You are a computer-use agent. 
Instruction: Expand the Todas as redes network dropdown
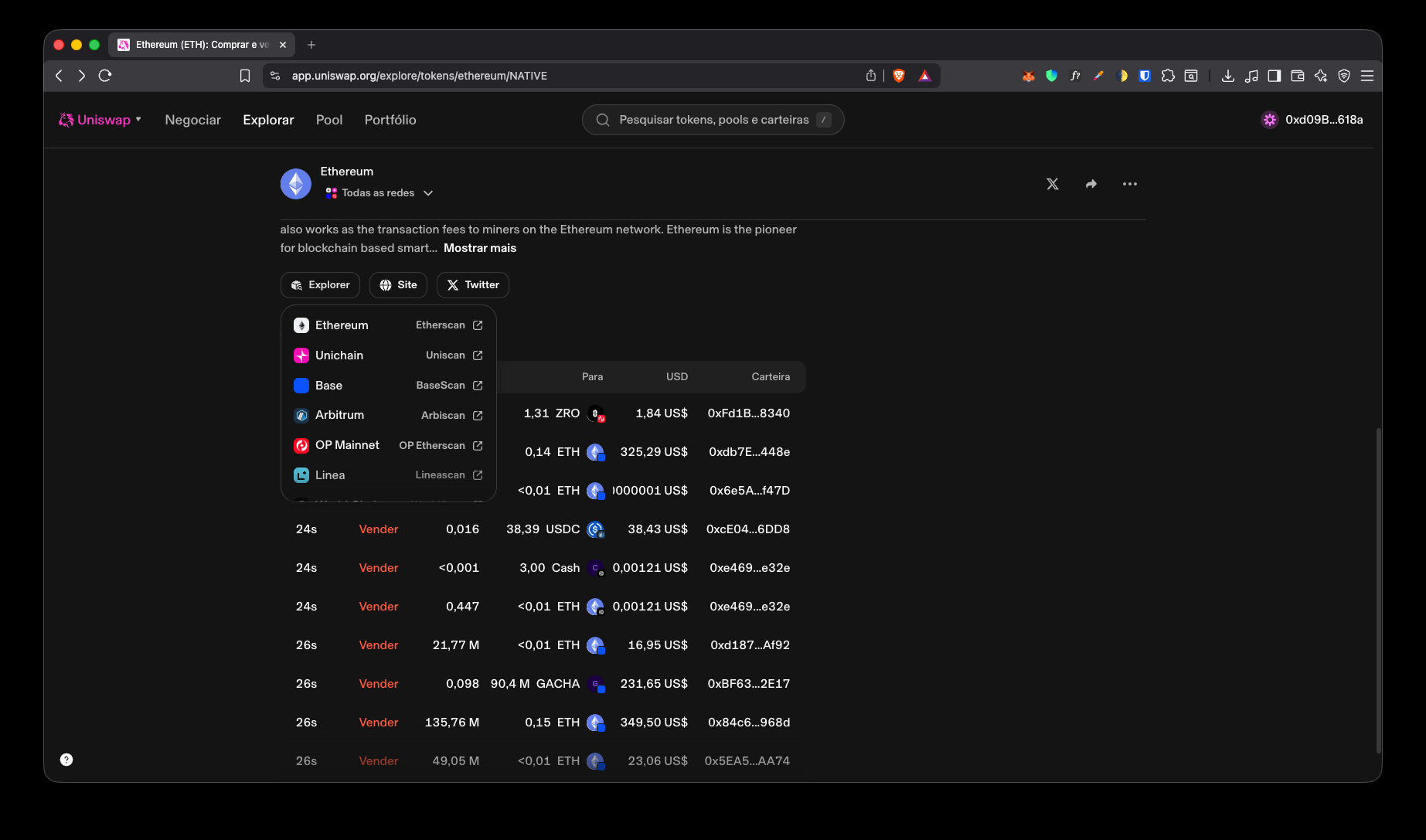(379, 193)
